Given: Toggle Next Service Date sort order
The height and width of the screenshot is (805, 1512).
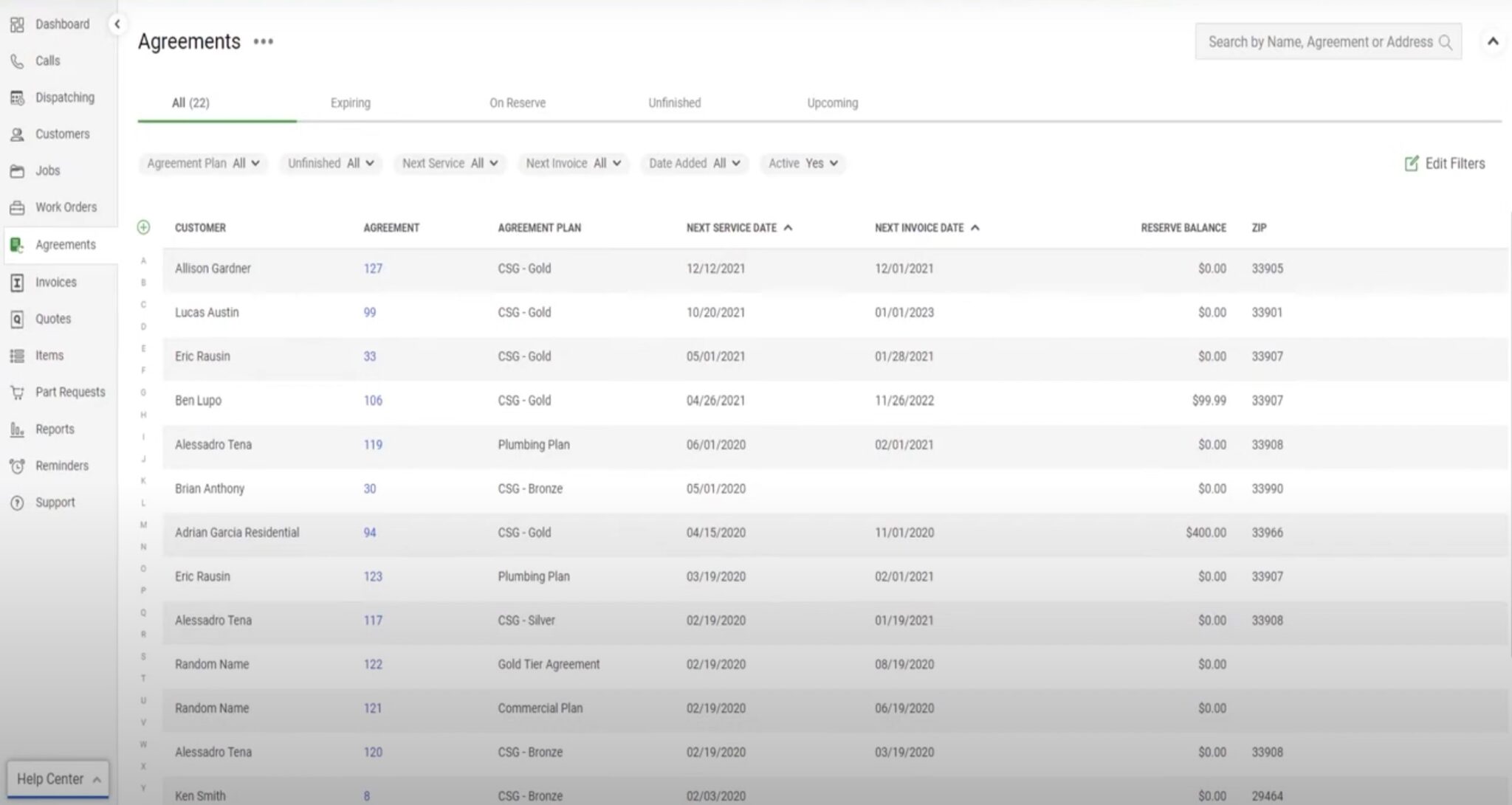Looking at the screenshot, I should coord(788,228).
